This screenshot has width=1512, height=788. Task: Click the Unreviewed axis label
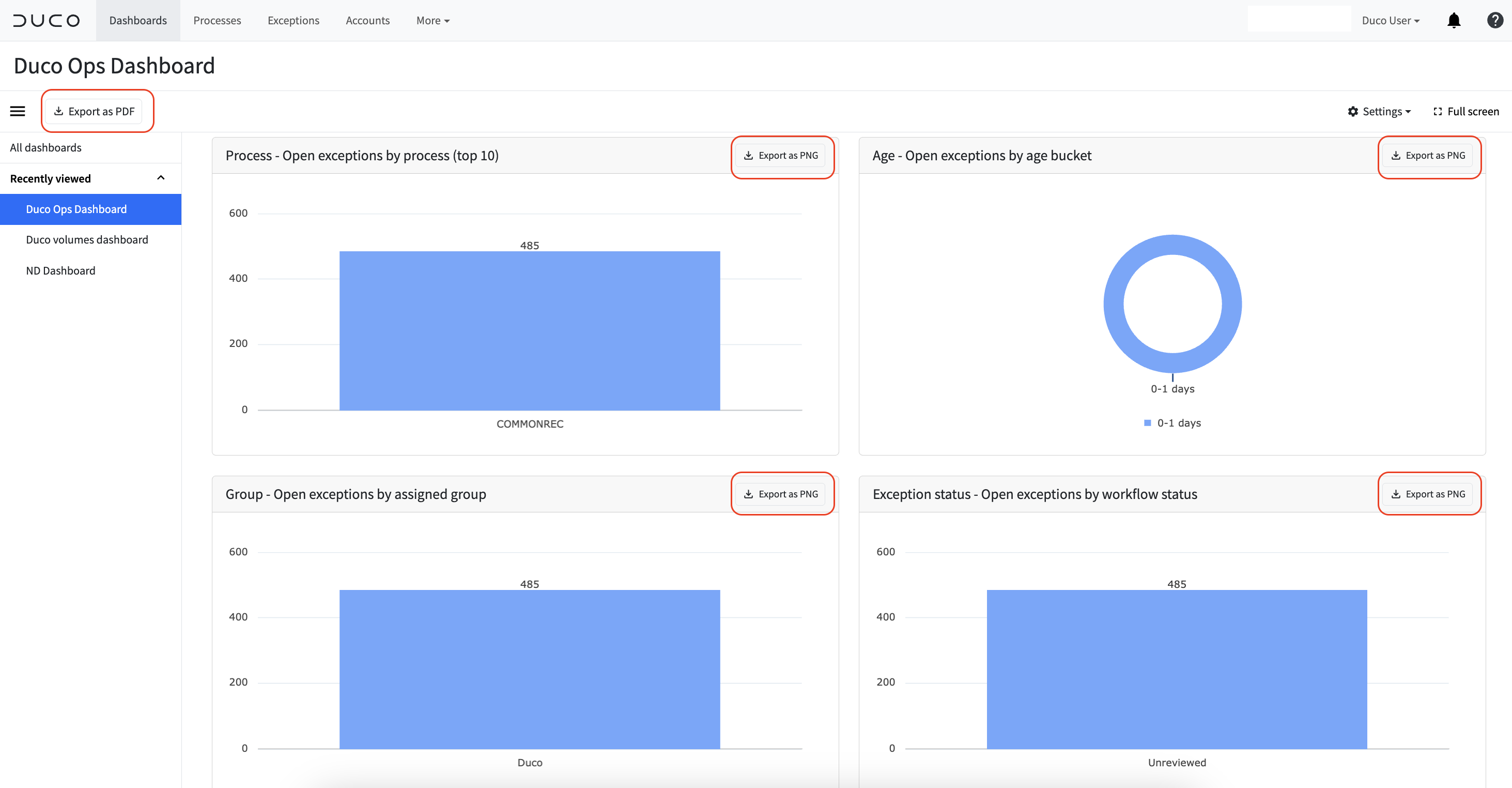(x=1177, y=762)
